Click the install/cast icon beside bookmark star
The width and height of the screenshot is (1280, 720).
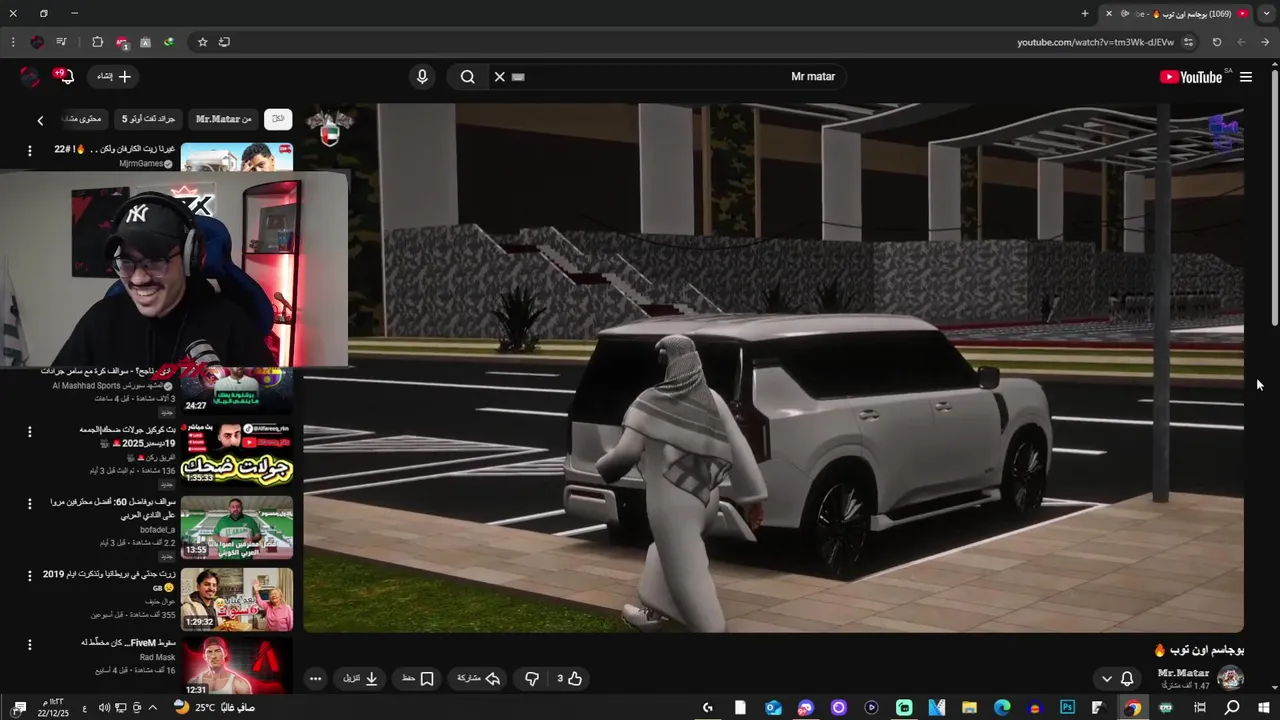coord(224,42)
